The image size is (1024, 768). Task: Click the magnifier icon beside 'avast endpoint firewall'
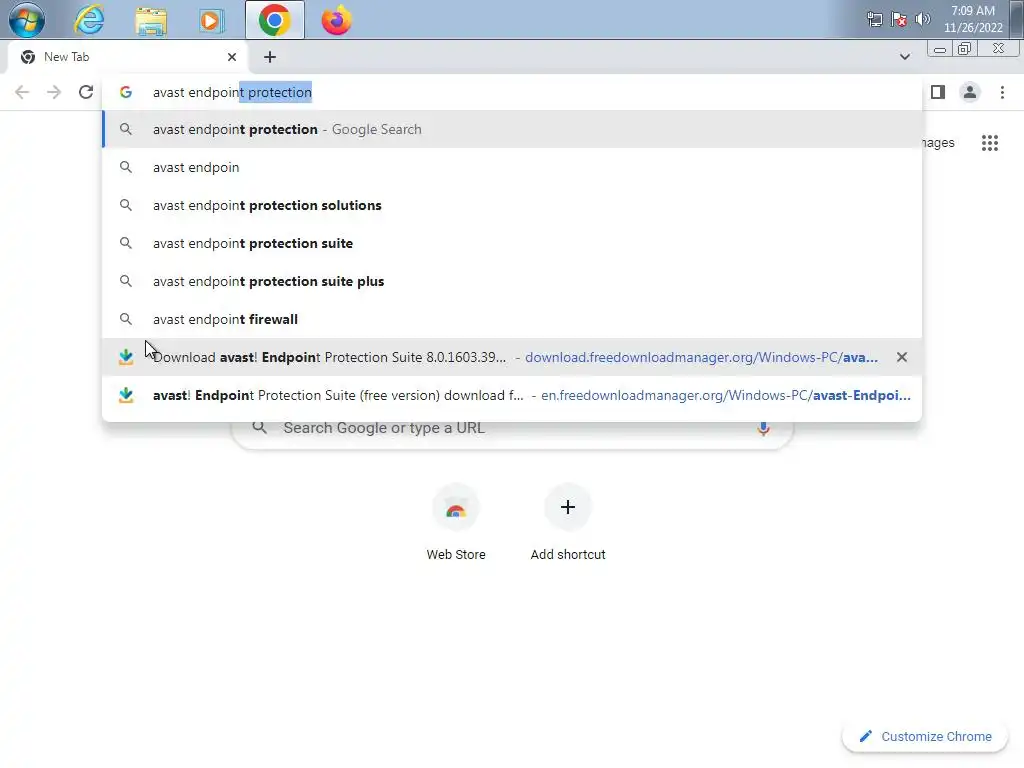126,319
